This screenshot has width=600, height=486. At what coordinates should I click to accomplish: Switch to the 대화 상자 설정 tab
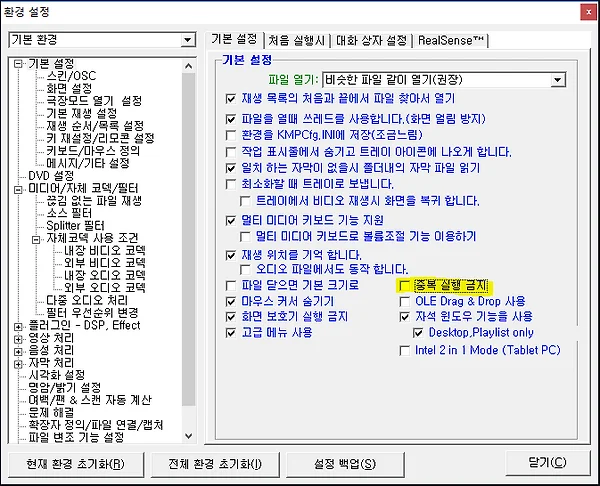point(372,40)
